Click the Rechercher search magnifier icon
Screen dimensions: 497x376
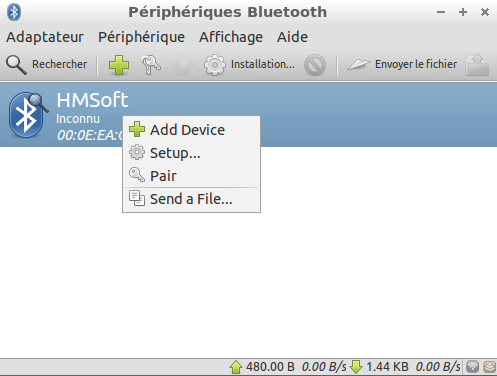[16, 65]
